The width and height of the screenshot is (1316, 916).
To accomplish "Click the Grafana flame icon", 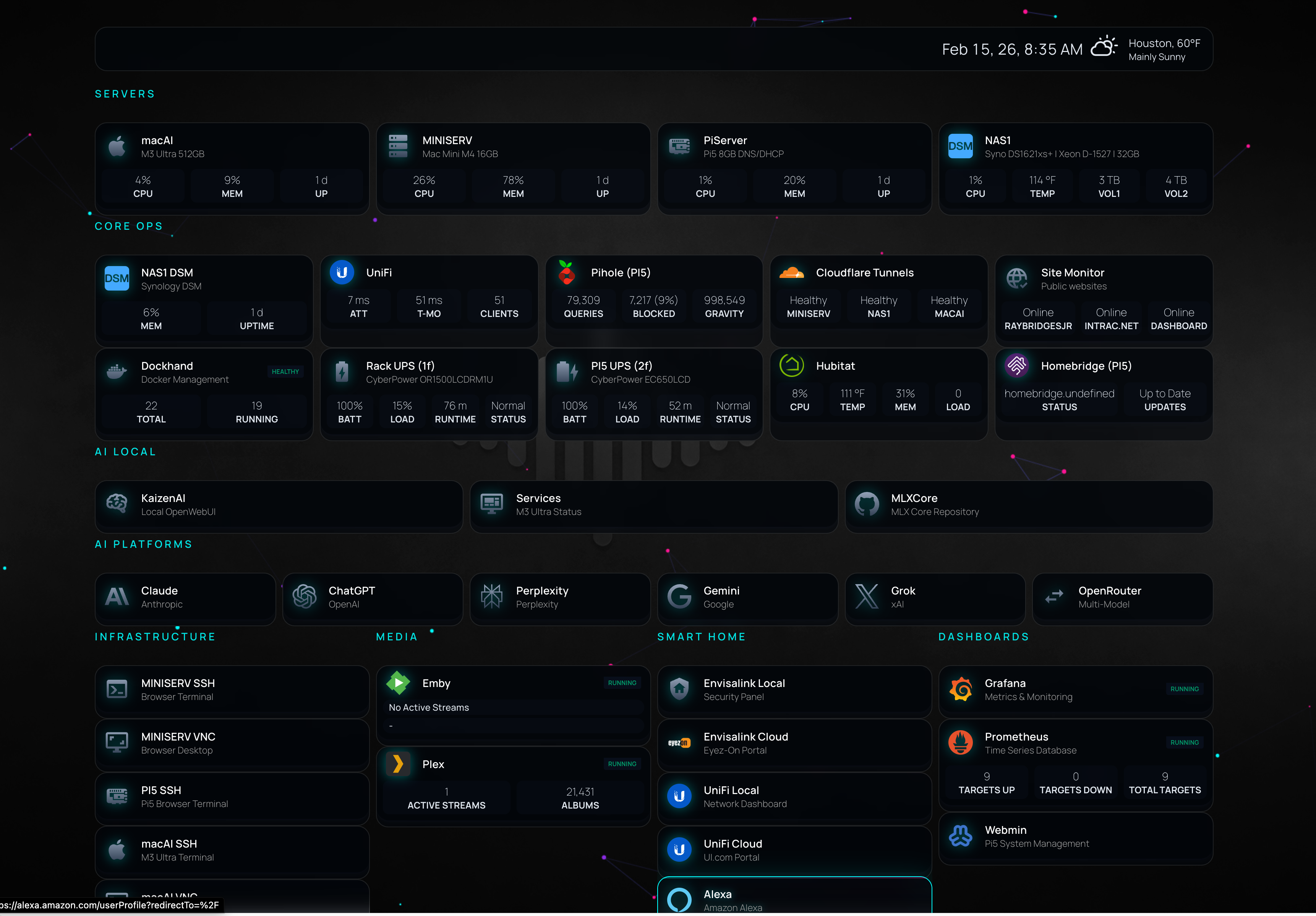I will point(961,689).
